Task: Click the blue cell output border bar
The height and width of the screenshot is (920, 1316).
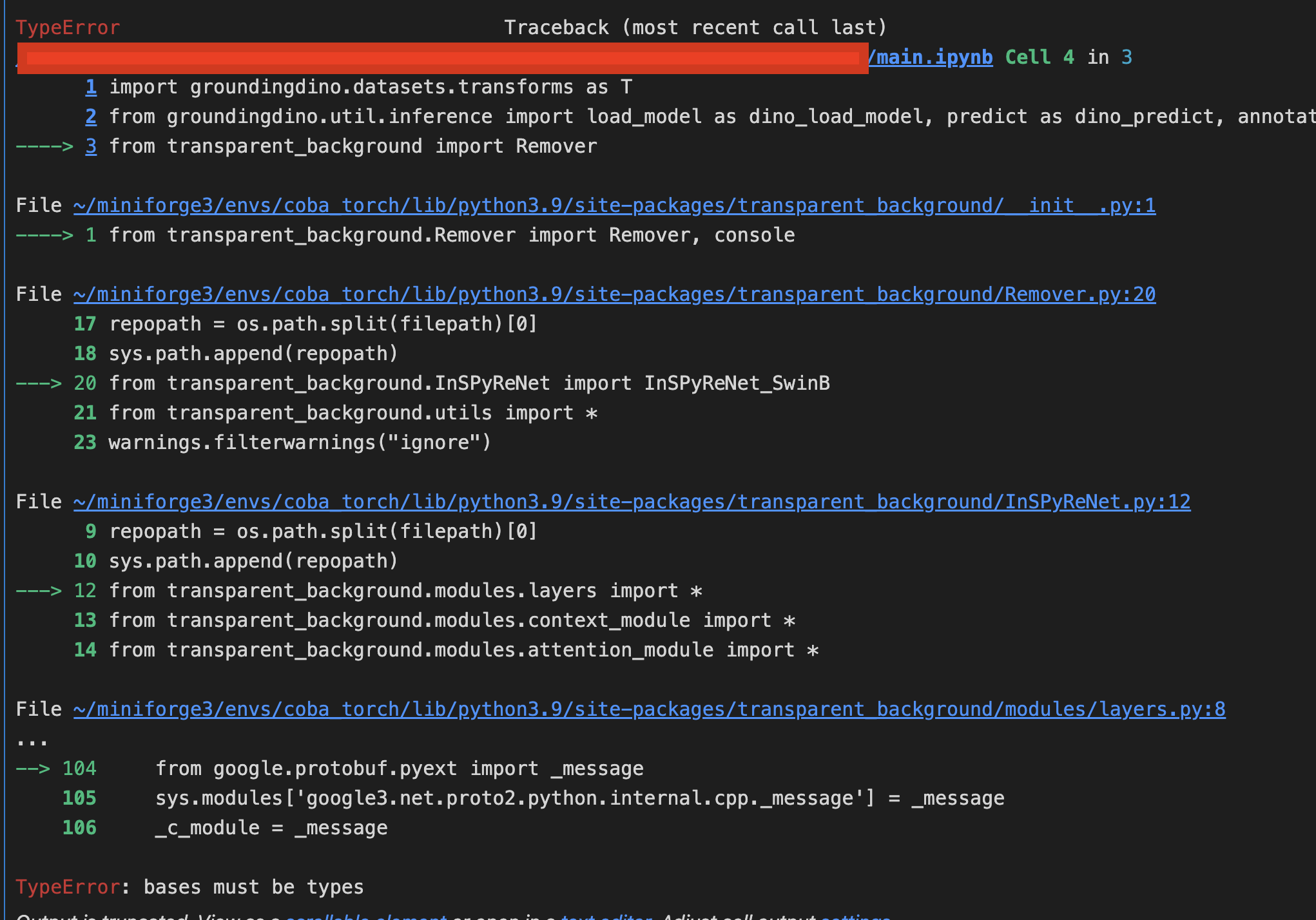Action: pos(5,451)
